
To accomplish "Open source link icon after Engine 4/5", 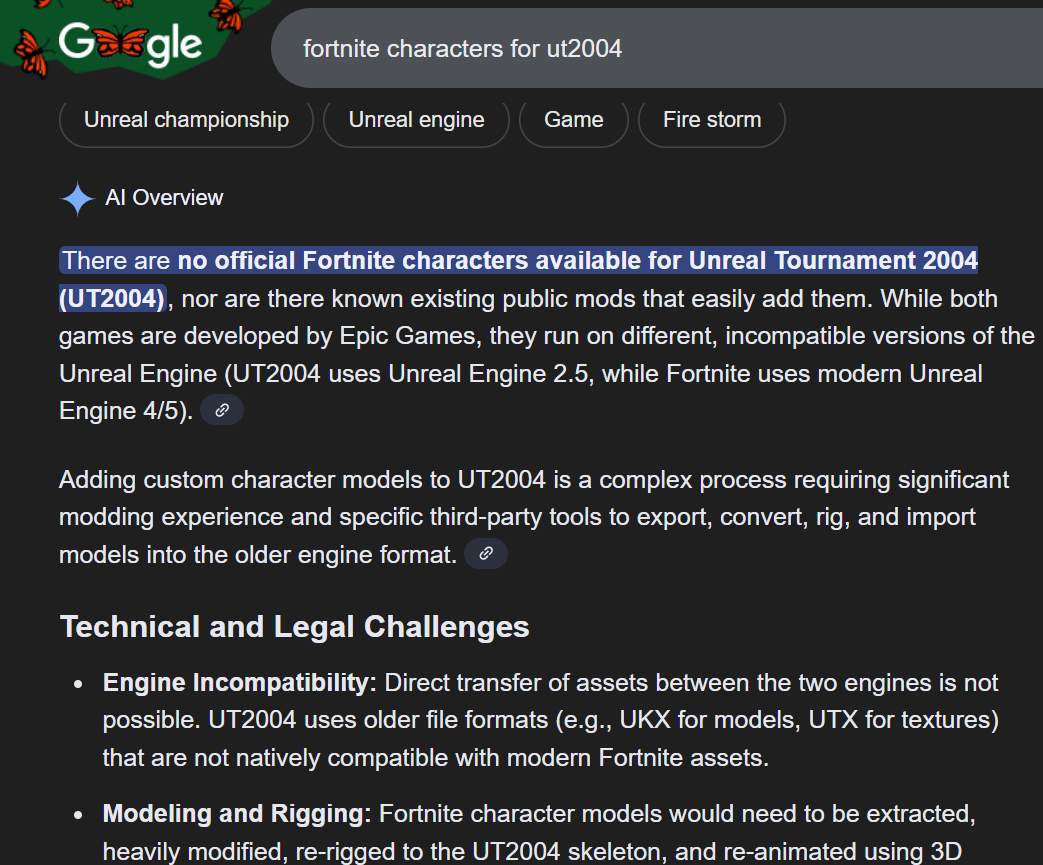I will pyautogui.click(x=222, y=410).
